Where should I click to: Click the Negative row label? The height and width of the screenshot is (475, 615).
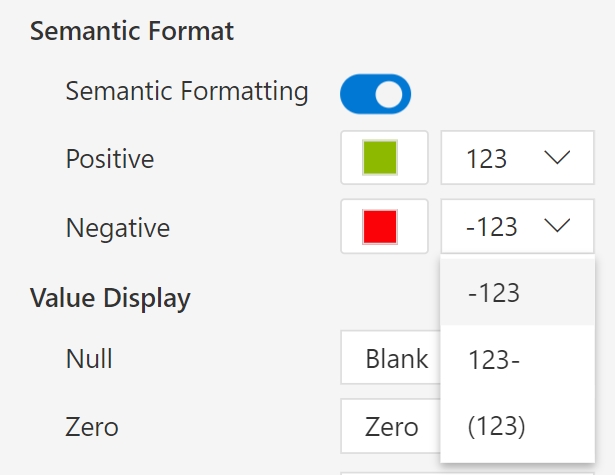(118, 228)
